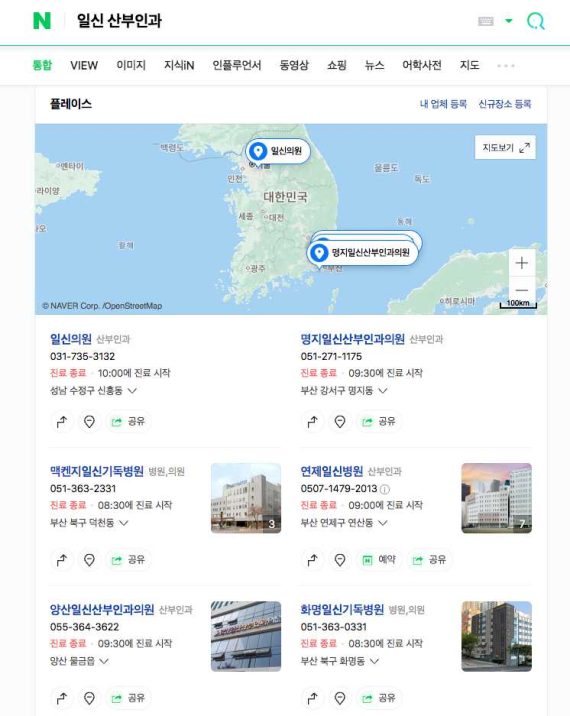The height and width of the screenshot is (716, 570).
Task: Open the 명지일신산부인과의원 place link
Action: pyautogui.click(x=353, y=339)
